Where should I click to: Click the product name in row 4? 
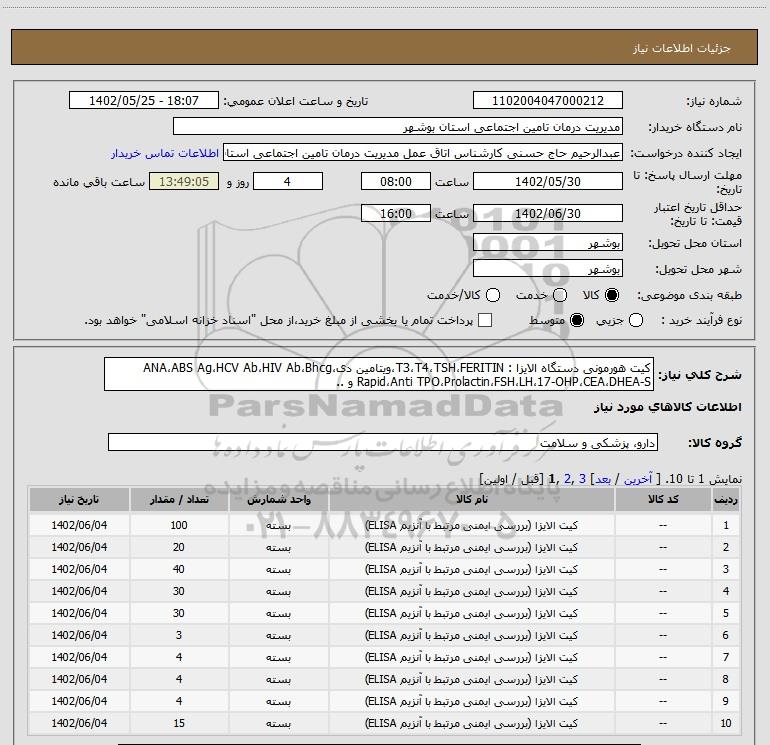tap(471, 591)
